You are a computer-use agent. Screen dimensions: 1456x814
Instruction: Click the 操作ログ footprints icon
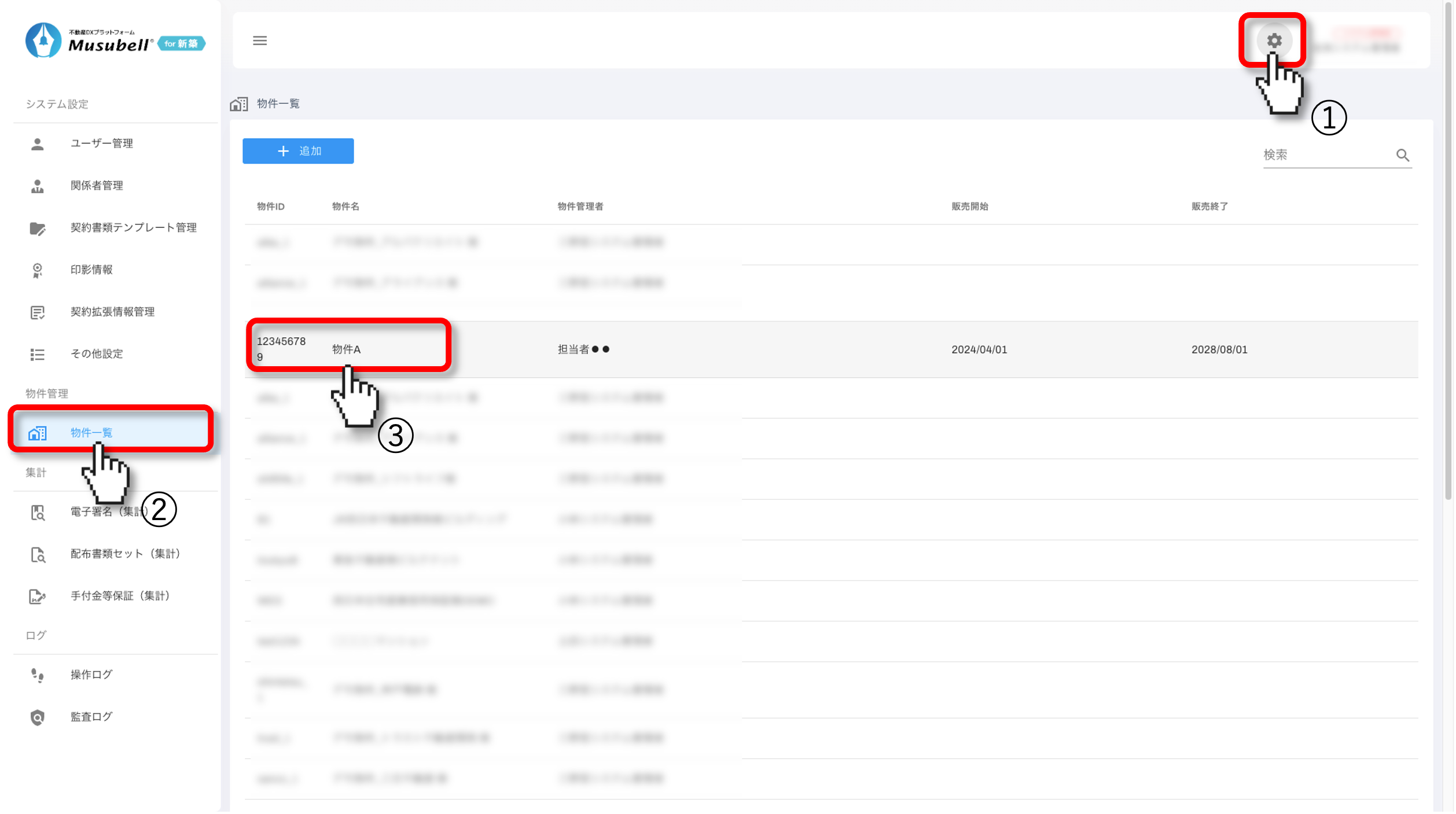38,675
